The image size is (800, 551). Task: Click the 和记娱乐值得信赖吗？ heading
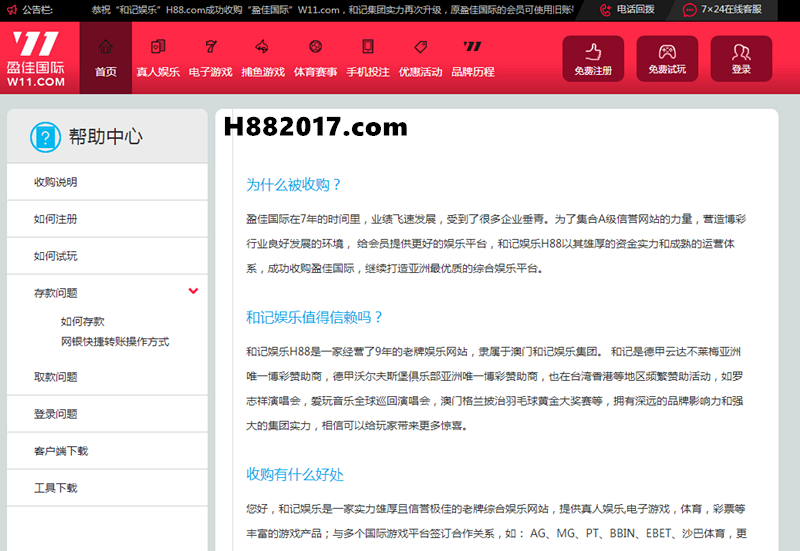[314, 317]
